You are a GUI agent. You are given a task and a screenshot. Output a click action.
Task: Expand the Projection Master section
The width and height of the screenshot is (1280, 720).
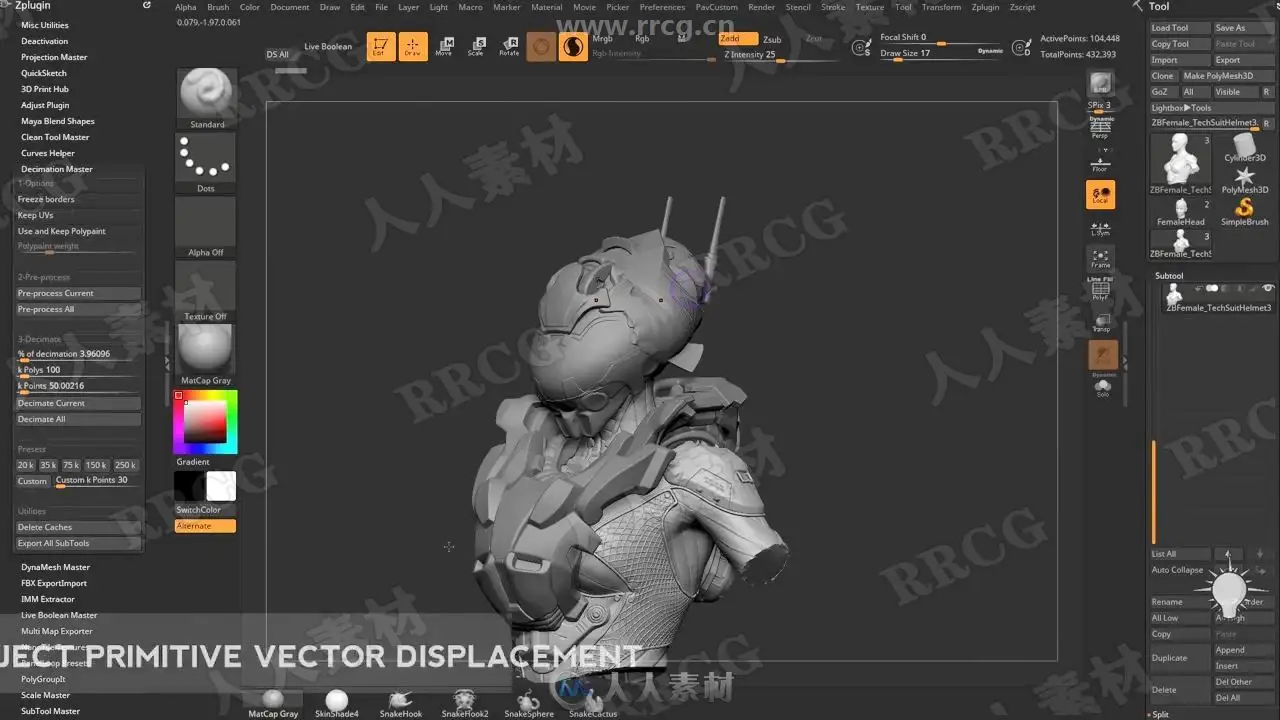tap(54, 57)
